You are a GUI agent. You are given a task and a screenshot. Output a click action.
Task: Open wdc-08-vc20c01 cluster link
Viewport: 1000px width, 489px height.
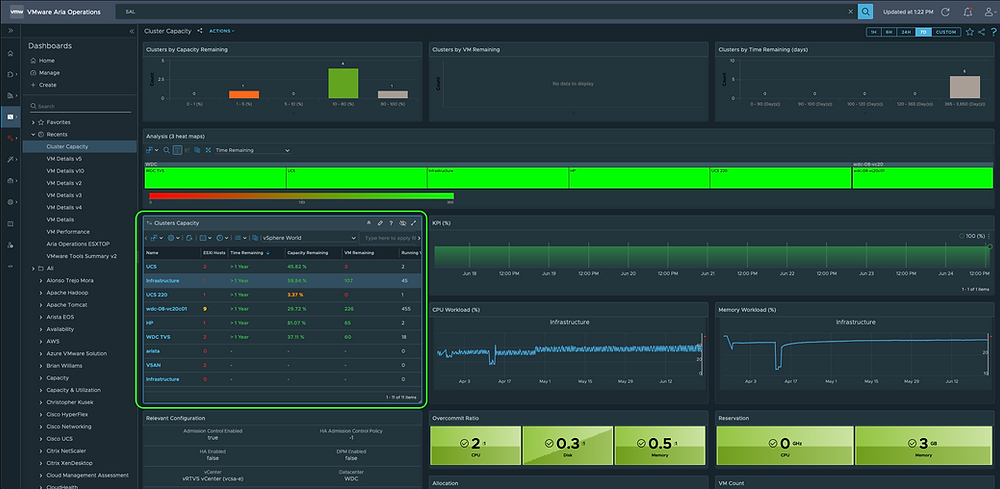tap(166, 309)
